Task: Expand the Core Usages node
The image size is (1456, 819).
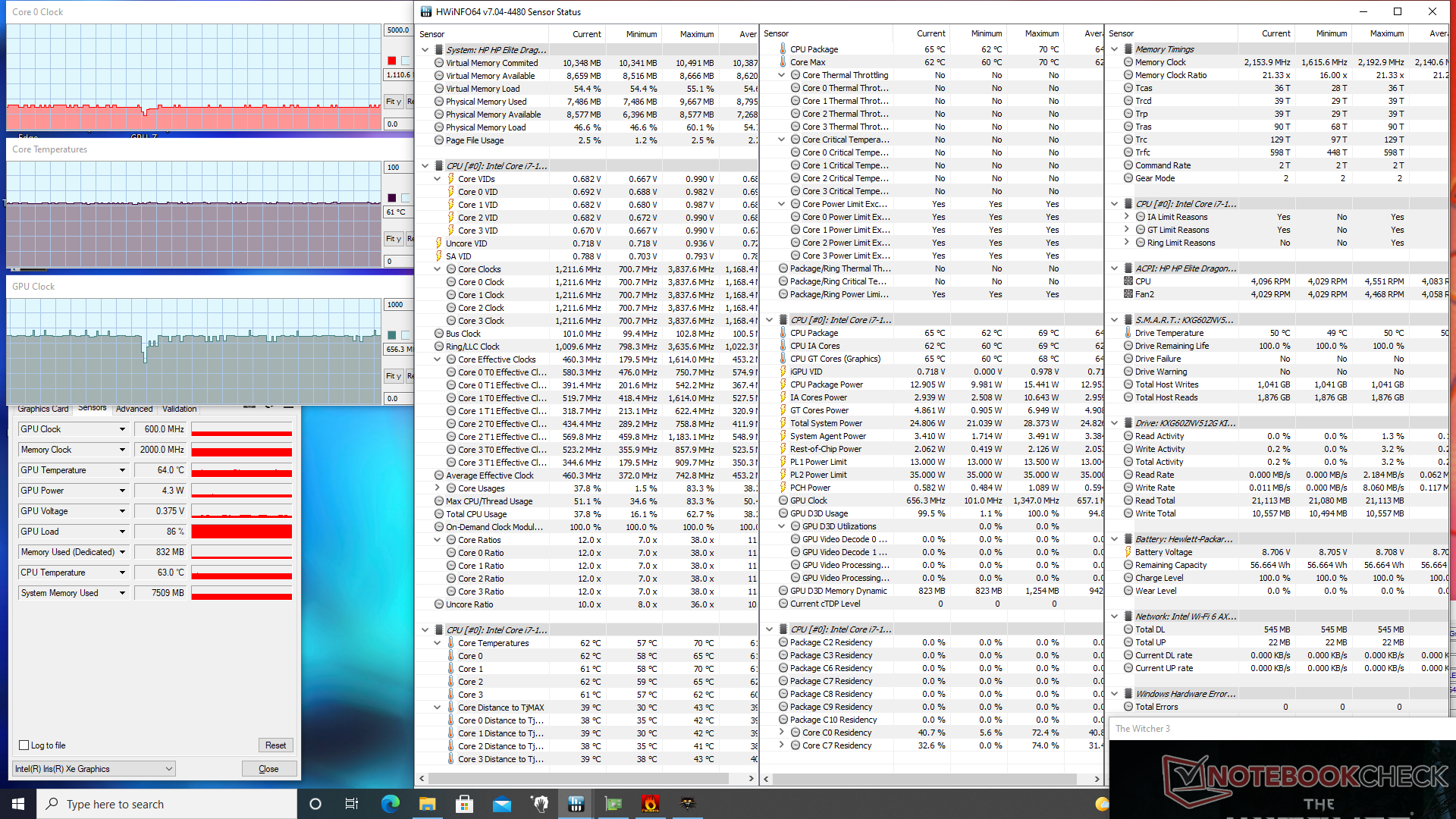Action: coord(438,488)
